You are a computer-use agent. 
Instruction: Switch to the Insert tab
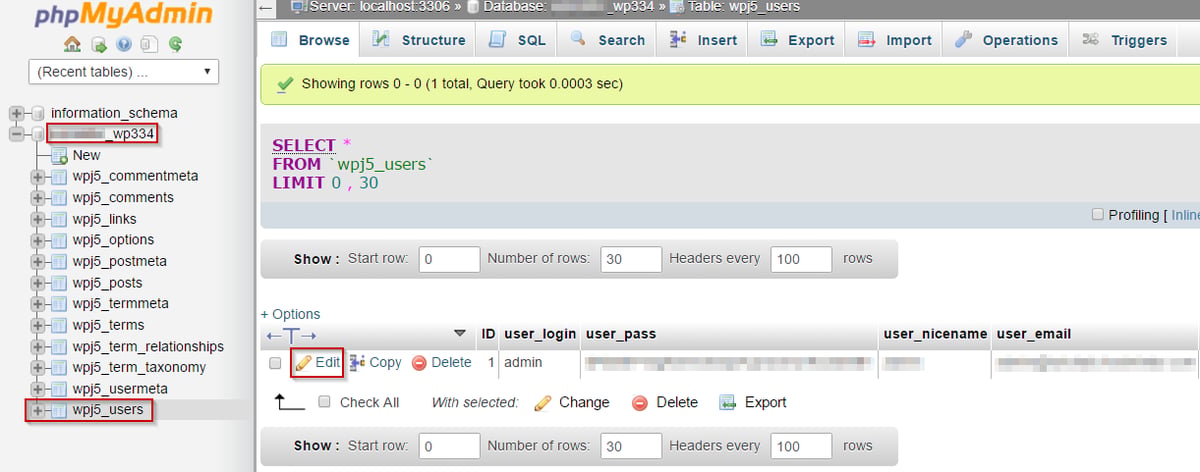703,40
